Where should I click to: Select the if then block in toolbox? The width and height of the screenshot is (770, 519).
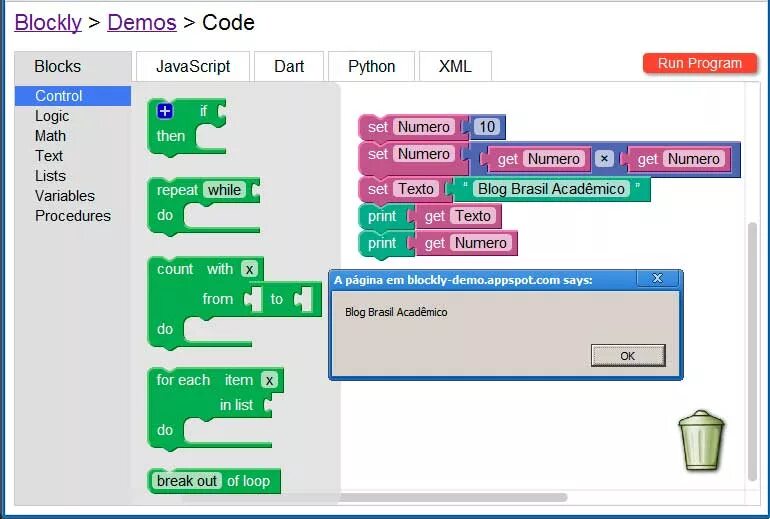coord(171,136)
